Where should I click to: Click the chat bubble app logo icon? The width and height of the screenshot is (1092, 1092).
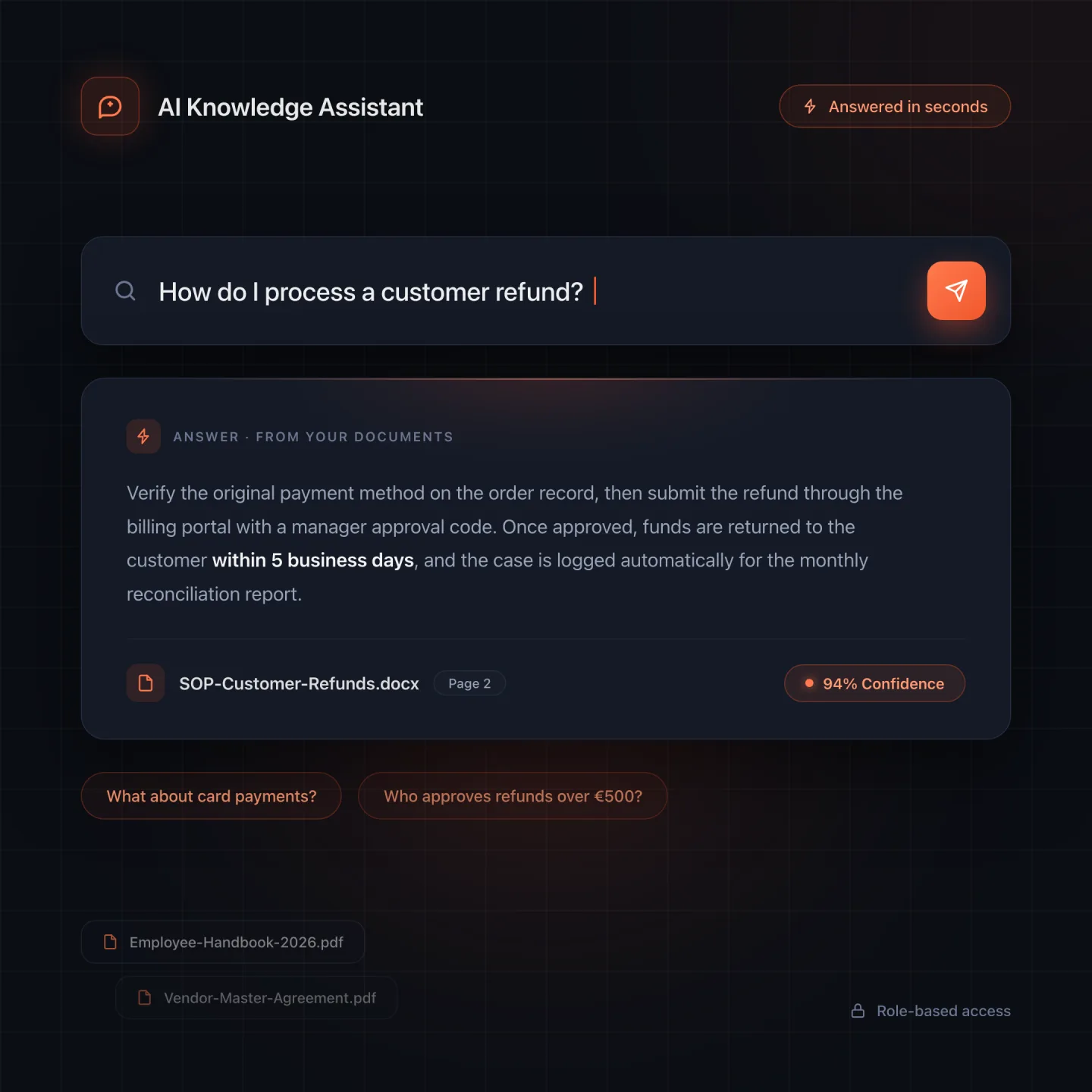pyautogui.click(x=110, y=106)
